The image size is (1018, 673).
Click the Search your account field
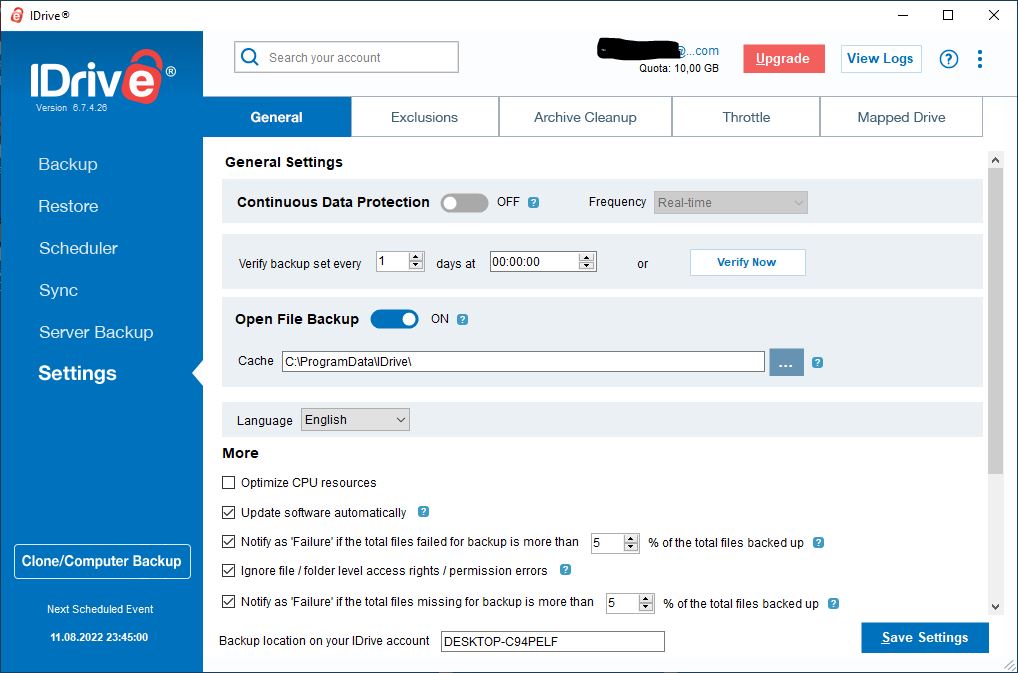pos(347,57)
